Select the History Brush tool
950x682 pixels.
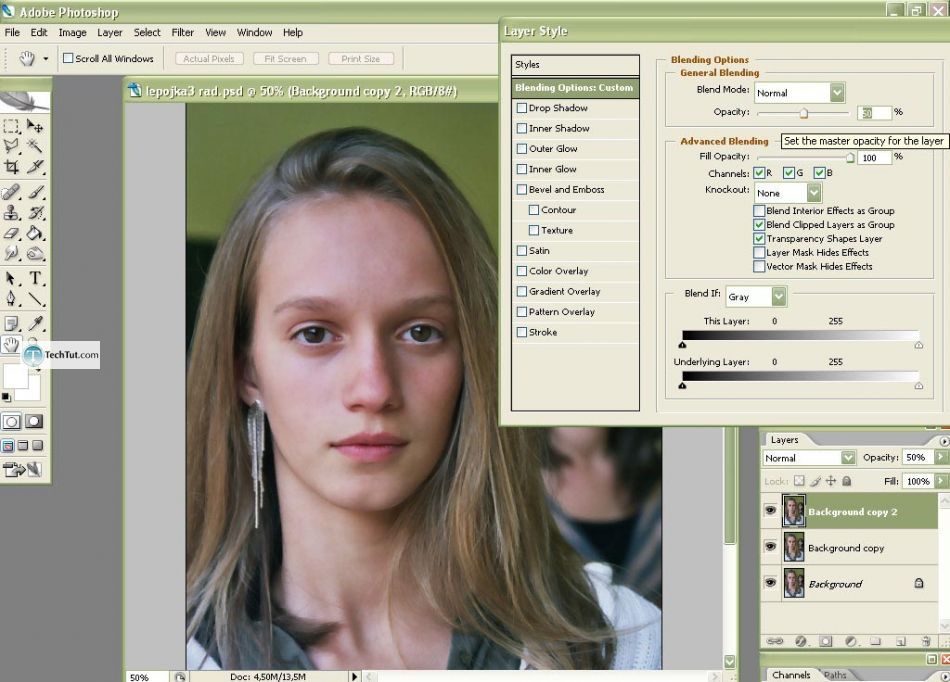pyautogui.click(x=35, y=213)
